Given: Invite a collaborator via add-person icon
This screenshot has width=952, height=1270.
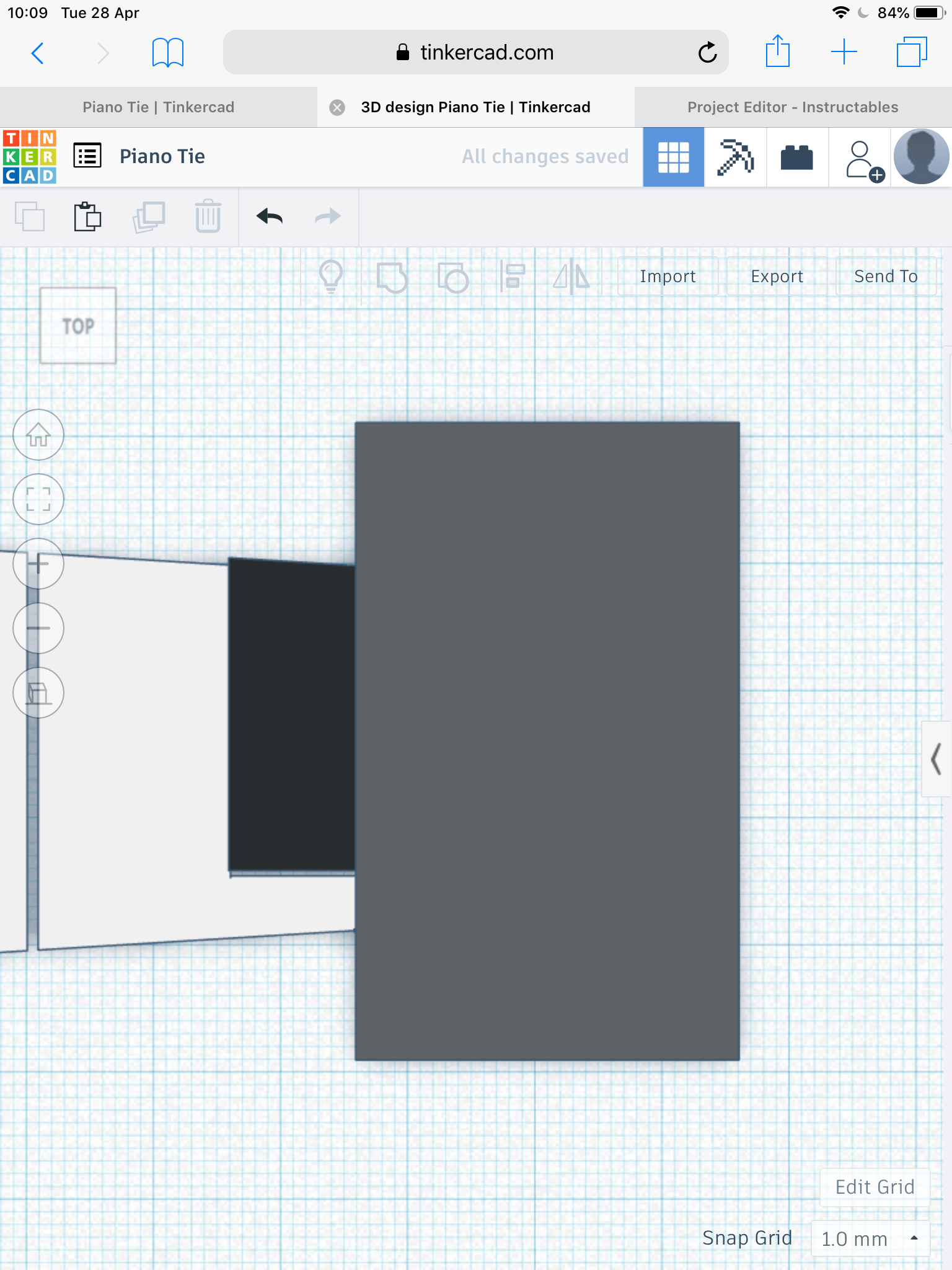Looking at the screenshot, I should 864,160.
